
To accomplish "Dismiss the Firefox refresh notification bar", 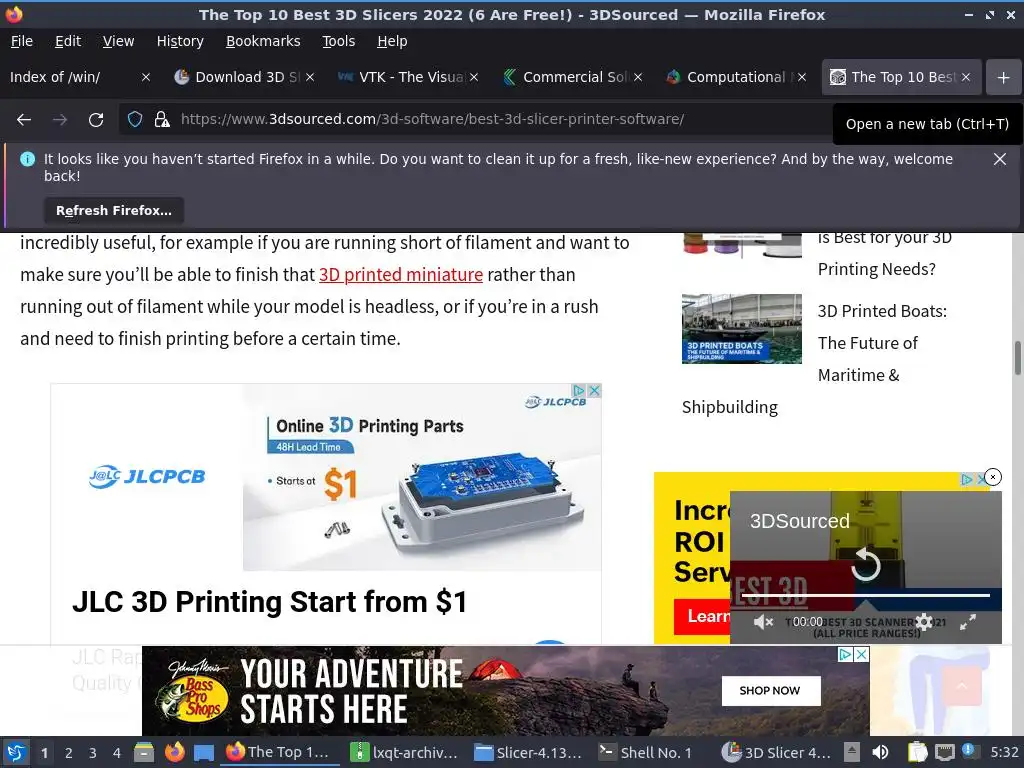I will (x=999, y=159).
